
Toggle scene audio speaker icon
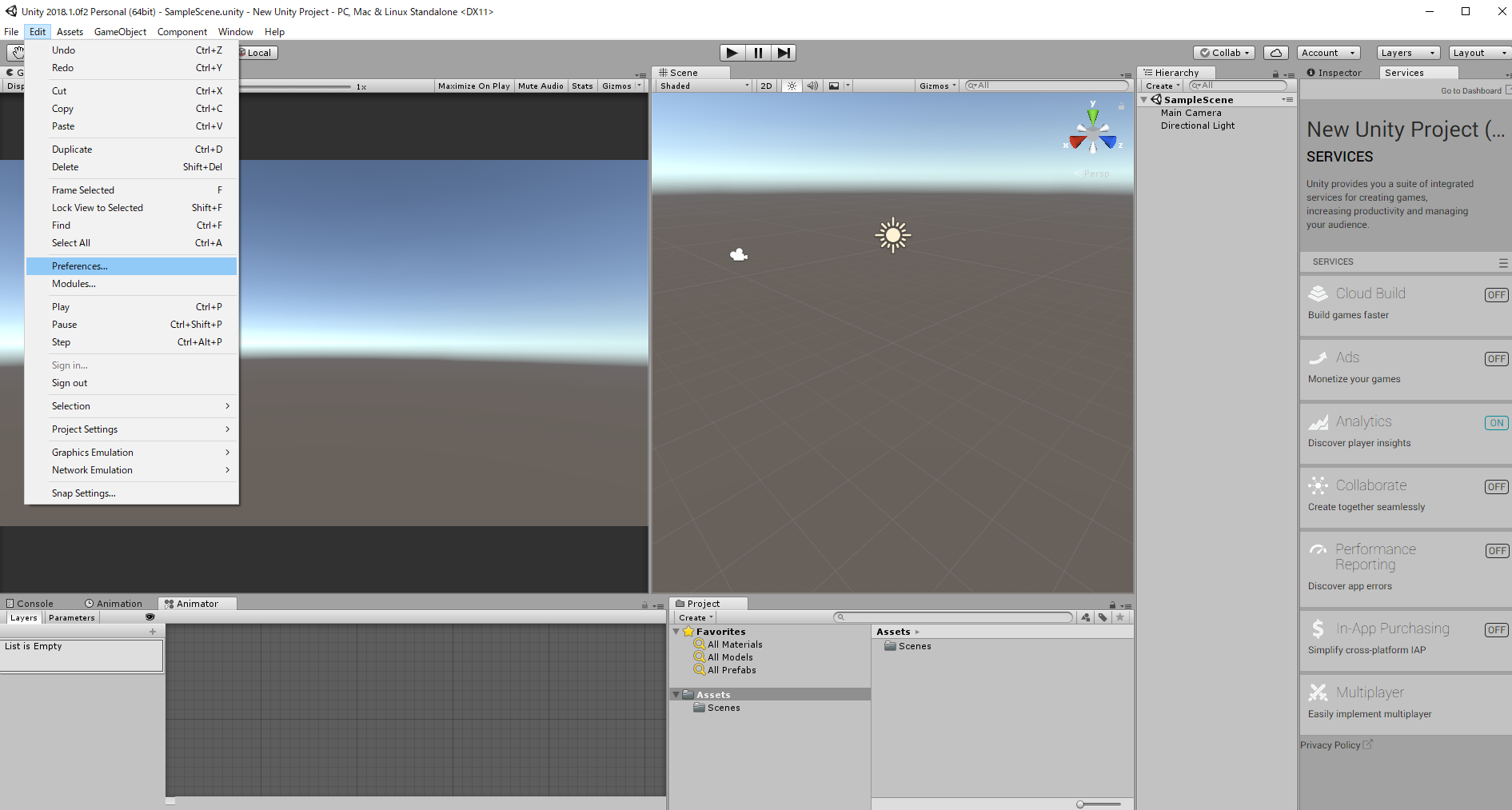coord(812,86)
